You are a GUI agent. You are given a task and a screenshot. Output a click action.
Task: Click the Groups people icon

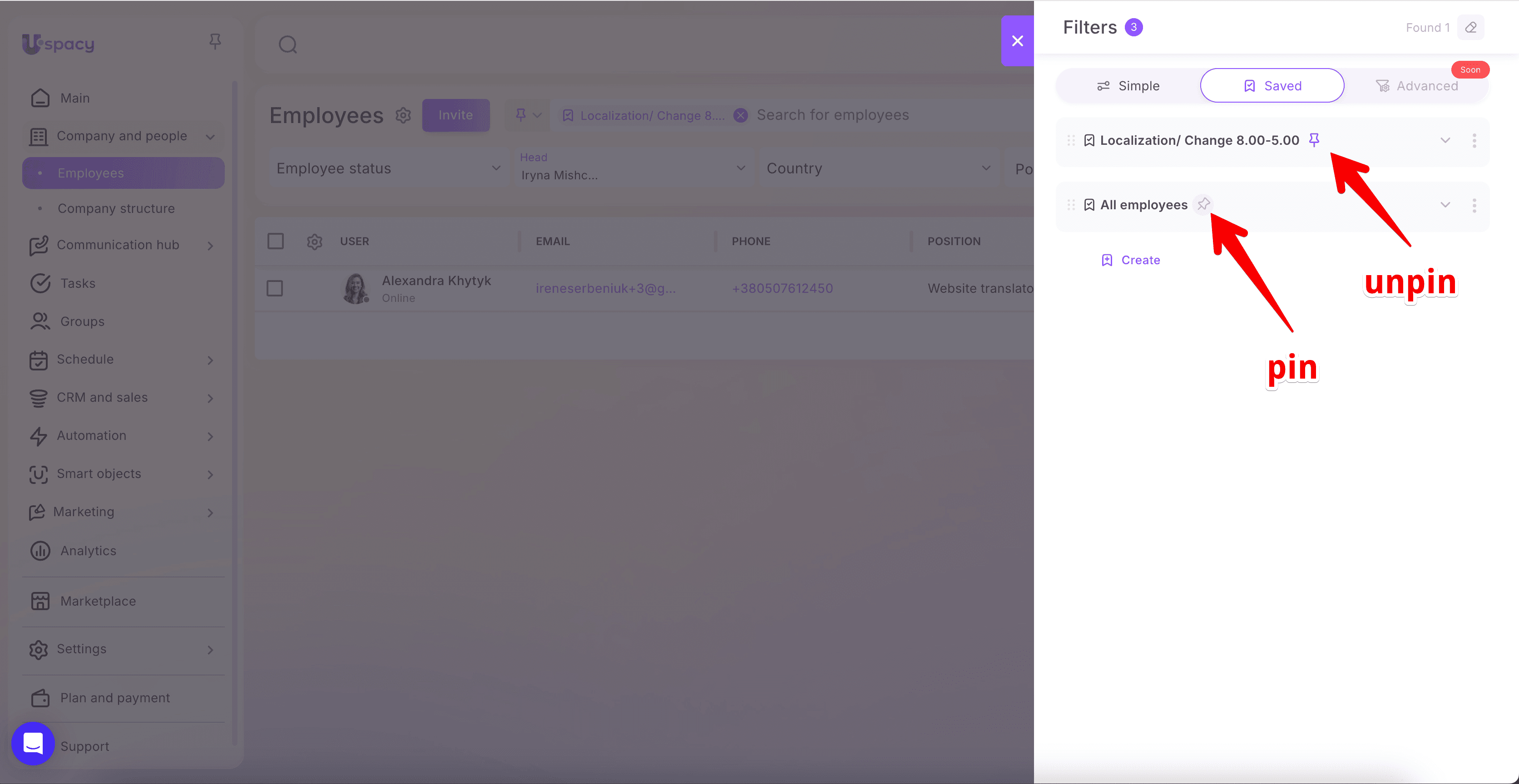point(40,321)
